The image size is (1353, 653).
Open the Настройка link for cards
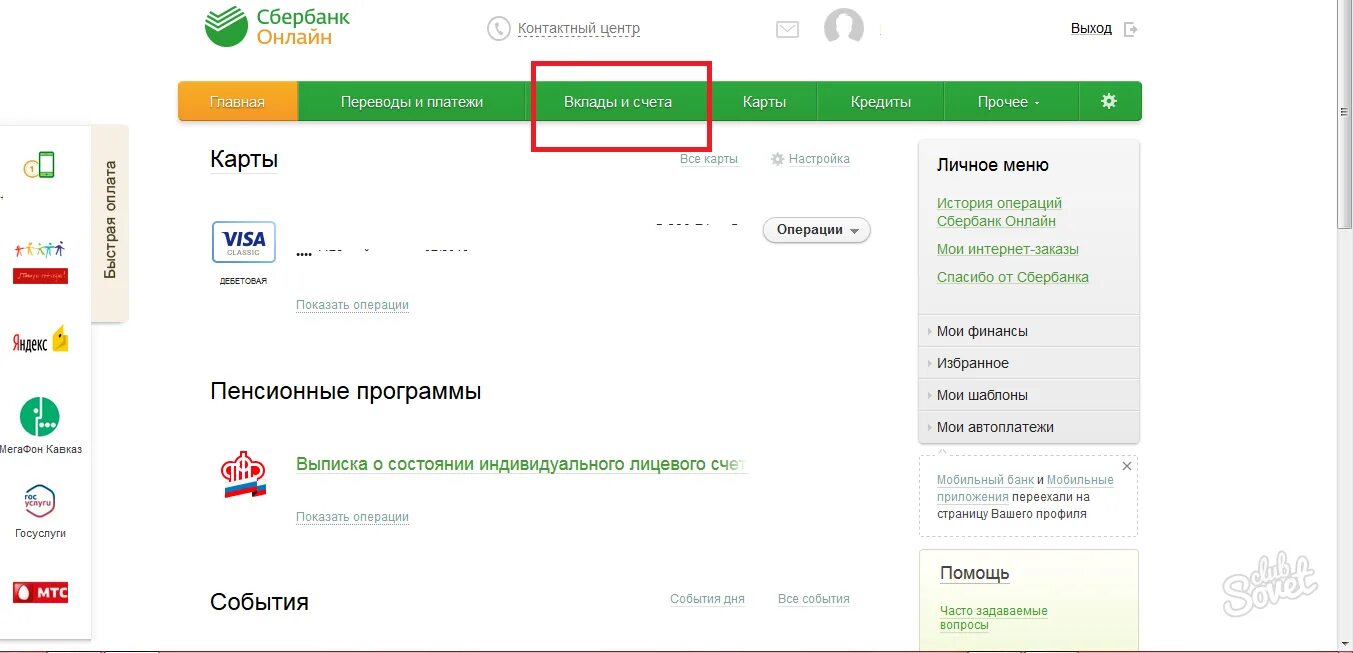pyautogui.click(x=819, y=159)
